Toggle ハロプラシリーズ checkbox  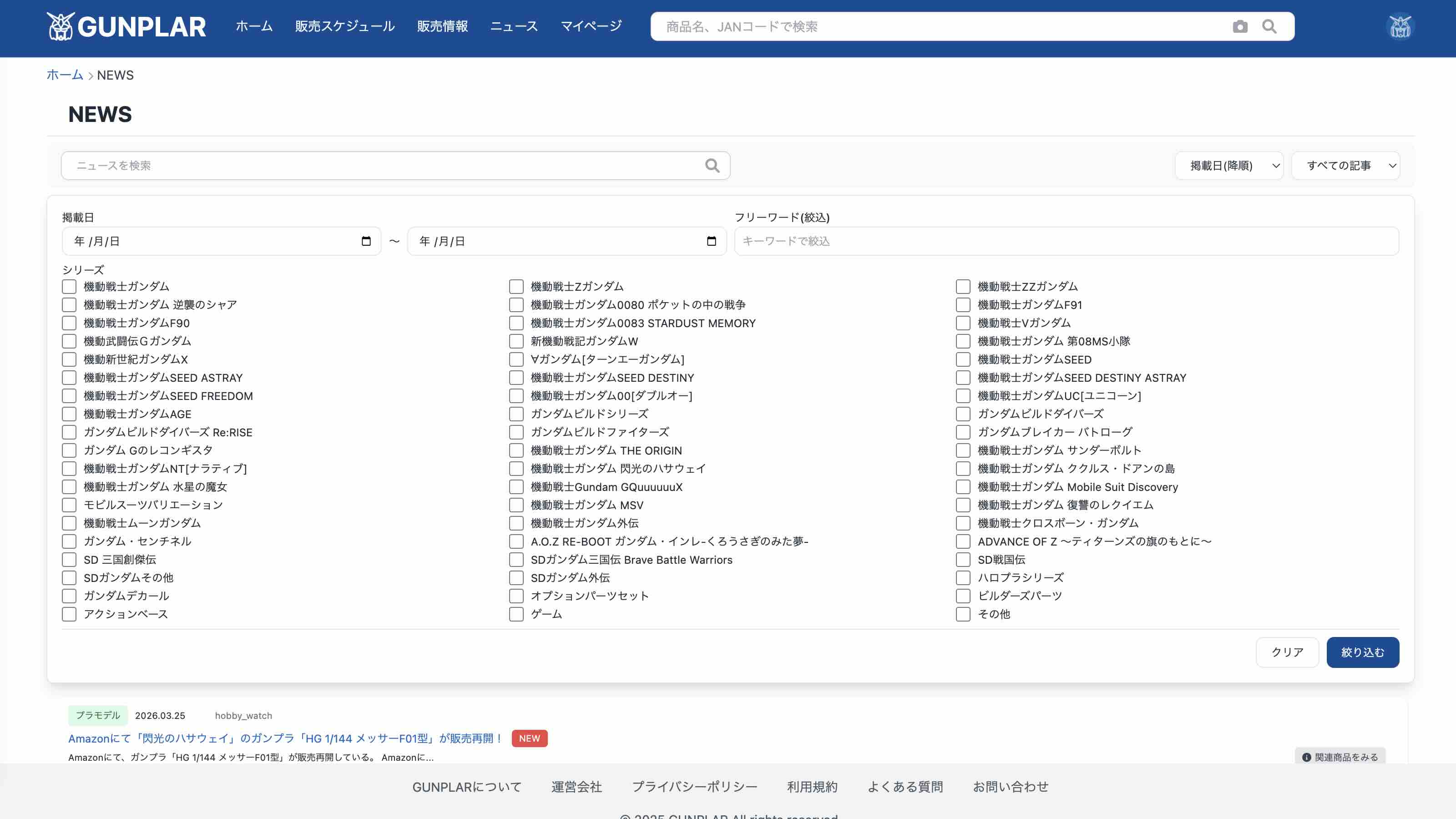pos(963,578)
